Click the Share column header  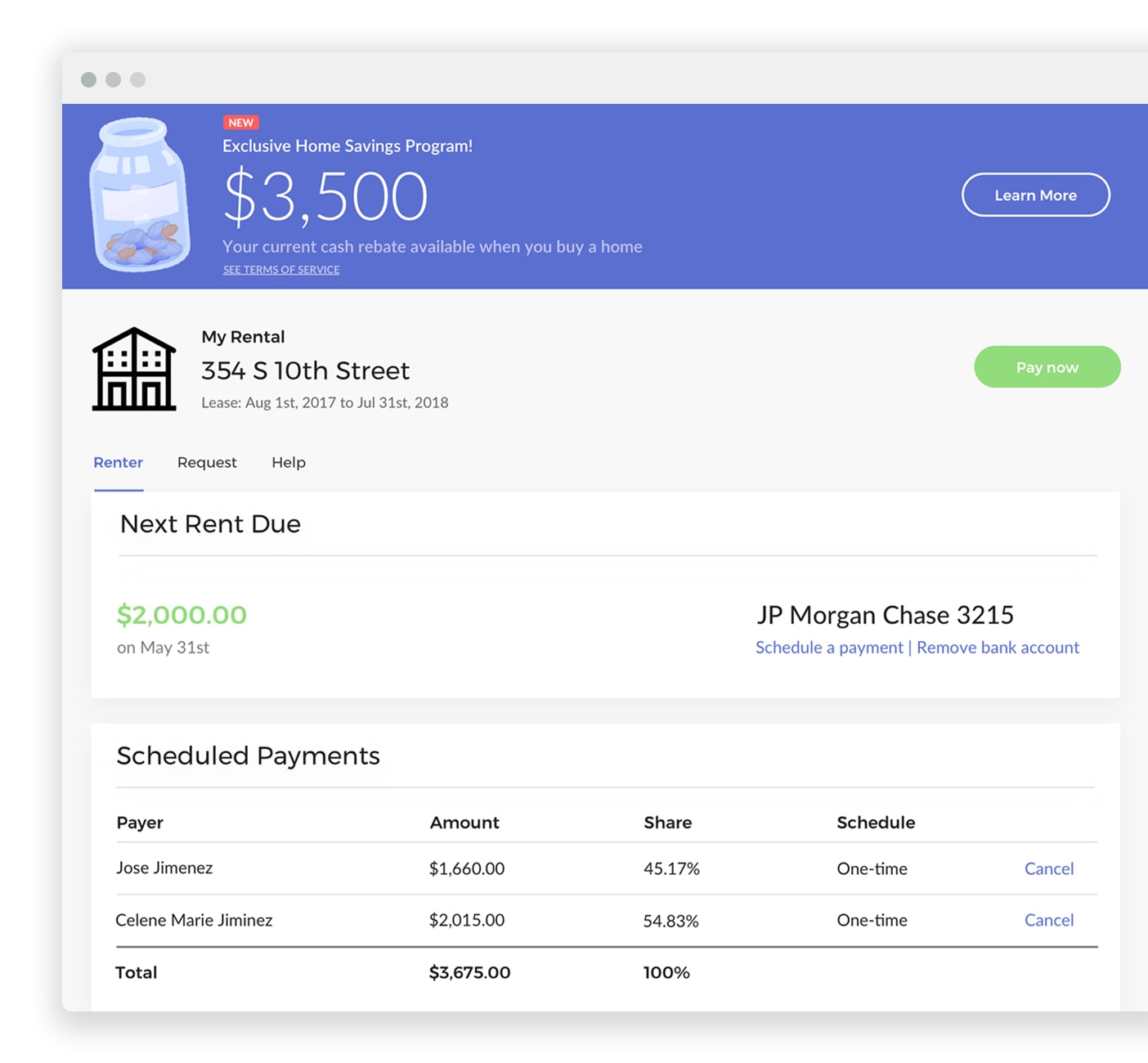pyautogui.click(x=667, y=823)
